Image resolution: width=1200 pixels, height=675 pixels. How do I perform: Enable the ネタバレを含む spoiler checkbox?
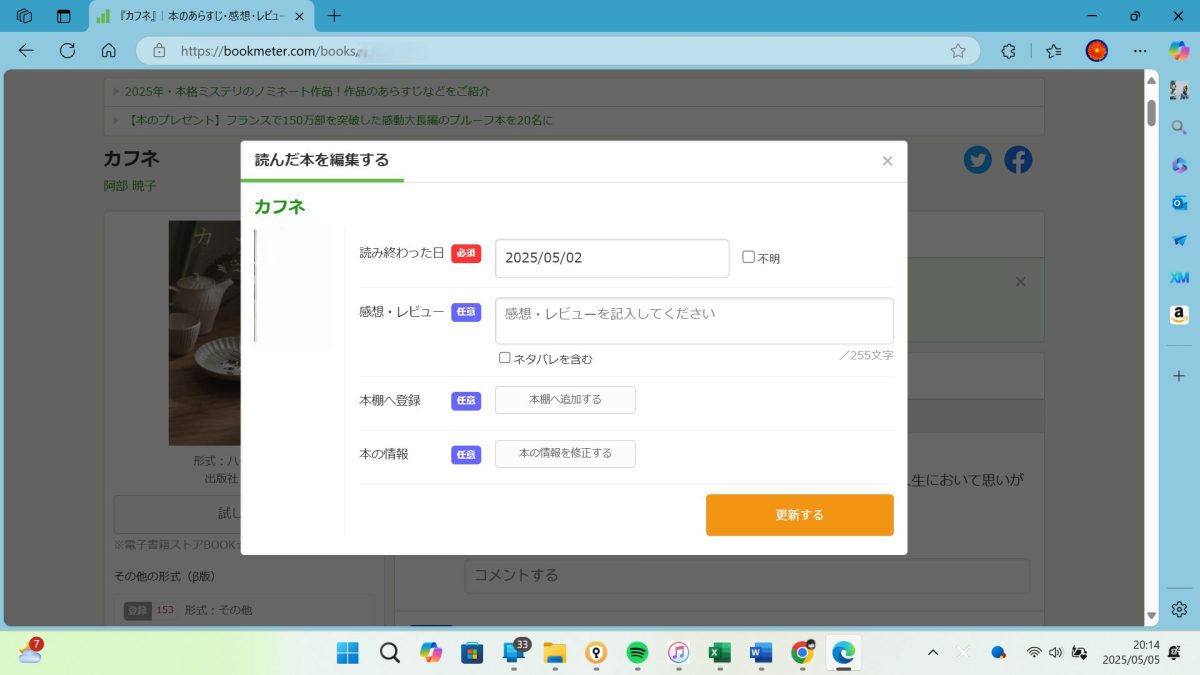[x=505, y=358]
